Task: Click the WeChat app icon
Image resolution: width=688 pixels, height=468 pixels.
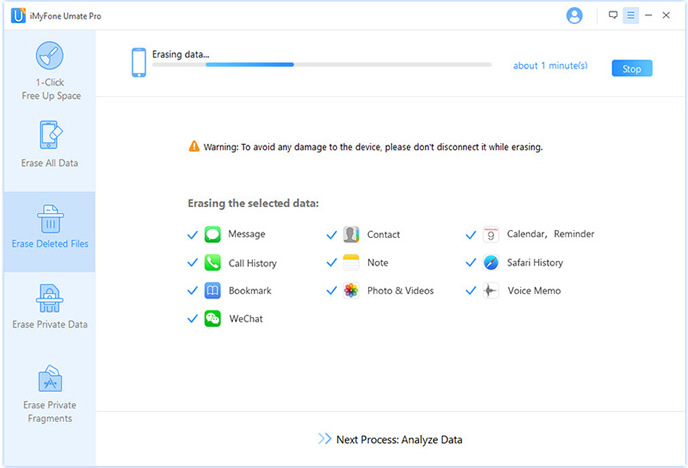Action: pyautogui.click(x=213, y=319)
